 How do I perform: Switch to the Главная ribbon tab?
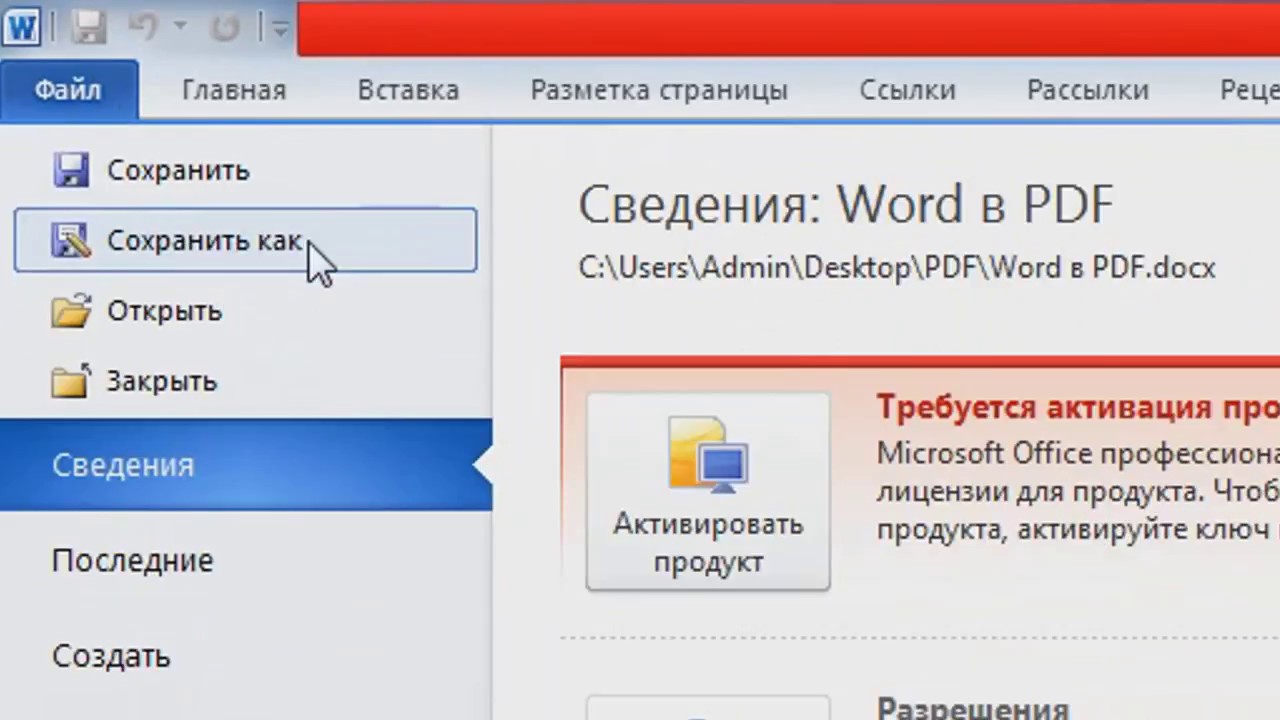[x=234, y=90]
